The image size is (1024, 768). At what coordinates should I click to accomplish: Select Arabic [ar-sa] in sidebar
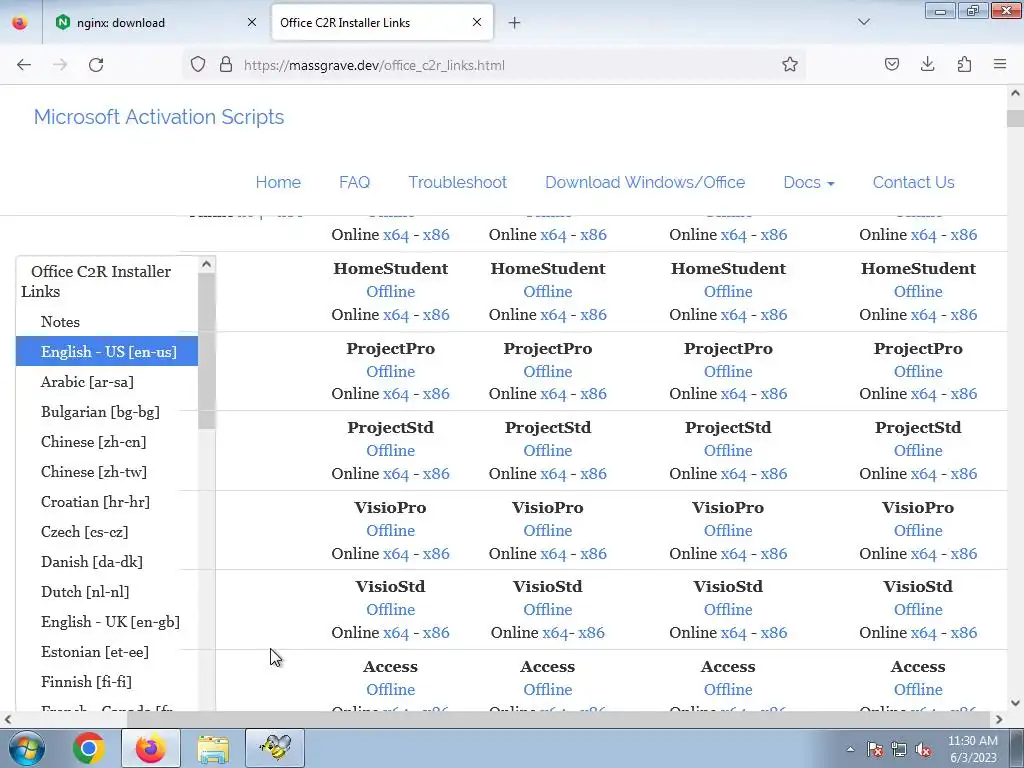pos(87,381)
